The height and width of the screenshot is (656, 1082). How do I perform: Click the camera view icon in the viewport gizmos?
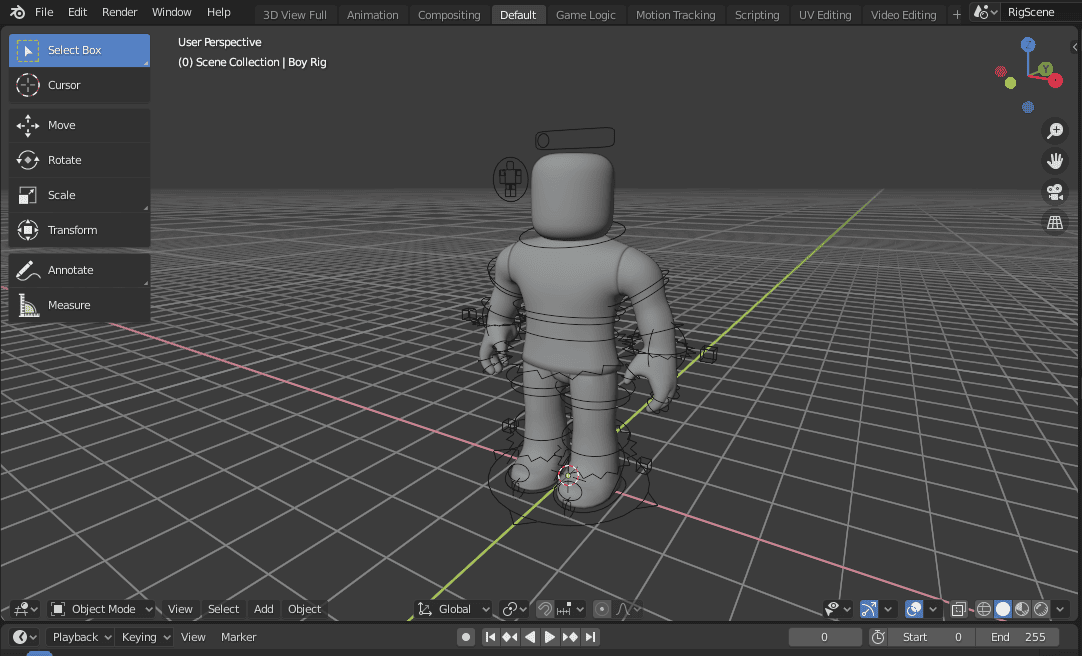click(x=1055, y=191)
